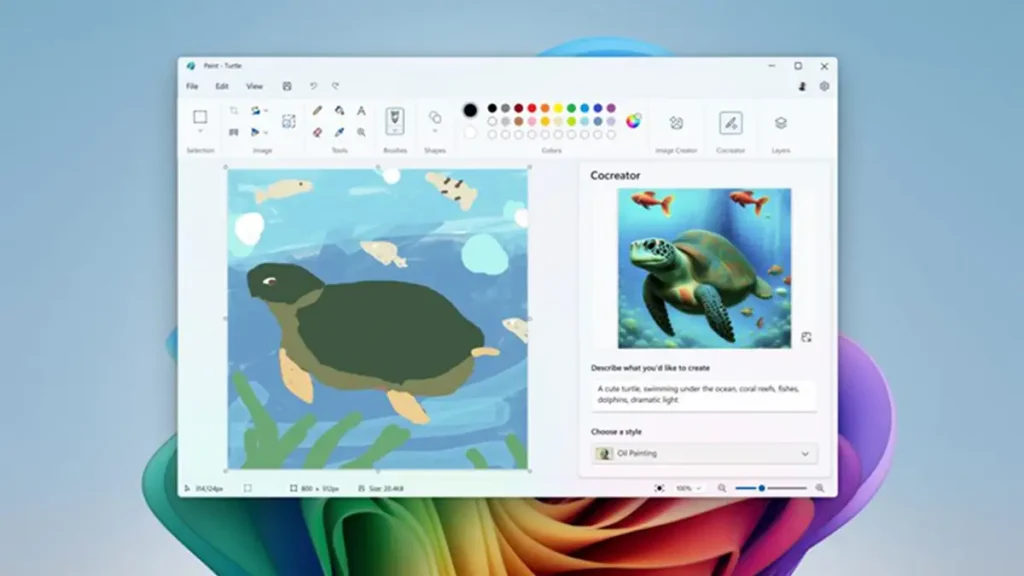Select the Fill bucket tool
Screen dimensions: 1024x576
click(339, 111)
